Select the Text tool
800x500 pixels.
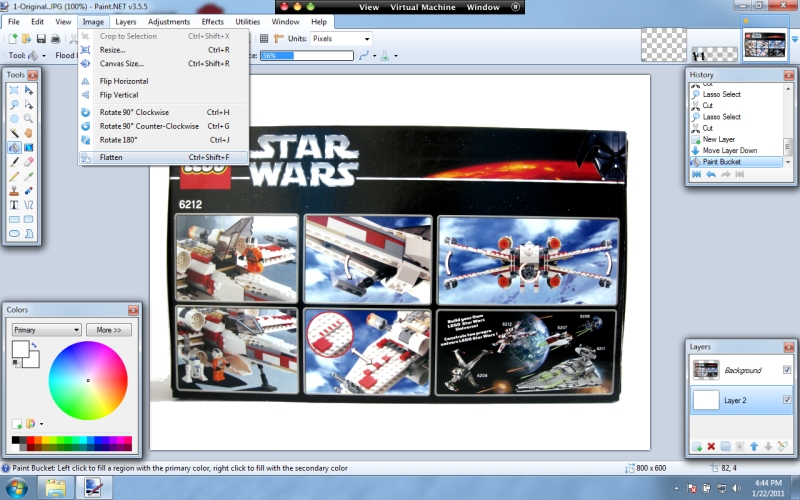coord(14,205)
